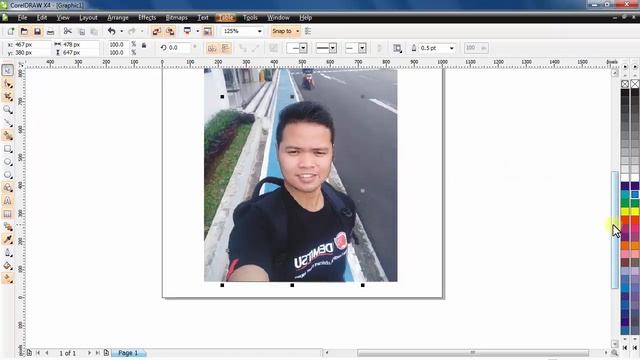The image size is (640, 360).
Task: Open the View menu
Action: point(63,18)
